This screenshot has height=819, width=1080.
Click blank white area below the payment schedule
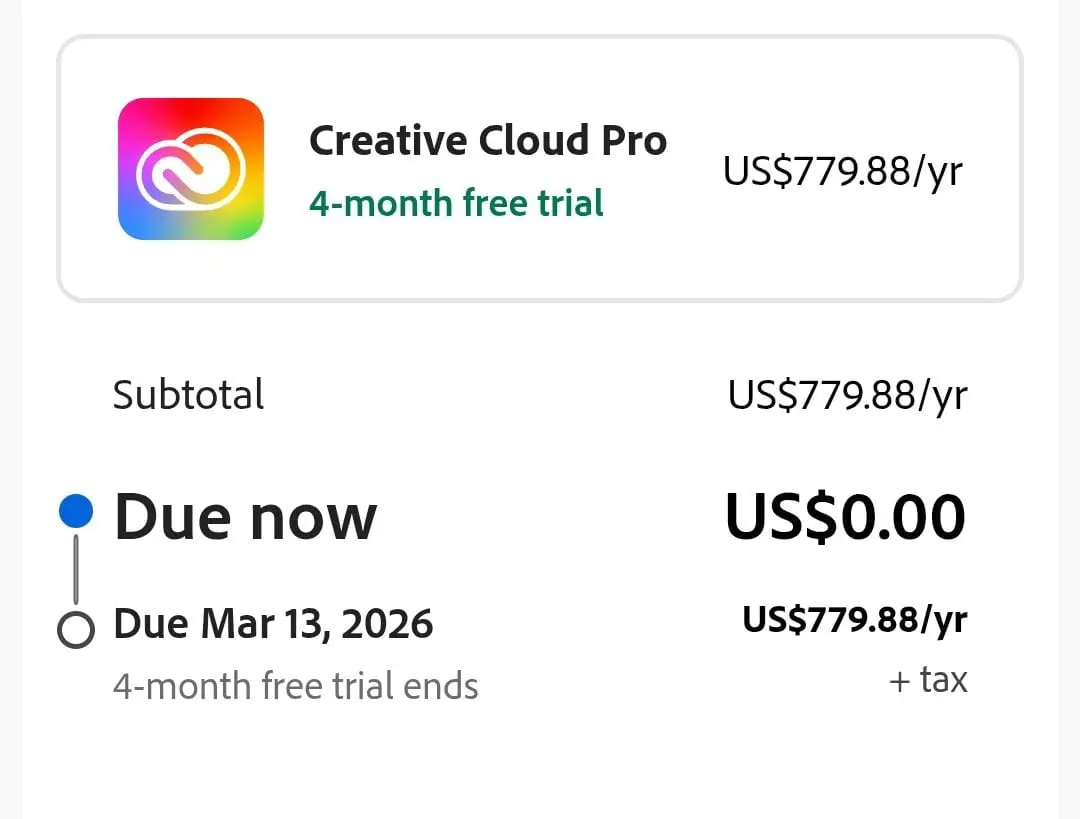[x=540, y=765]
